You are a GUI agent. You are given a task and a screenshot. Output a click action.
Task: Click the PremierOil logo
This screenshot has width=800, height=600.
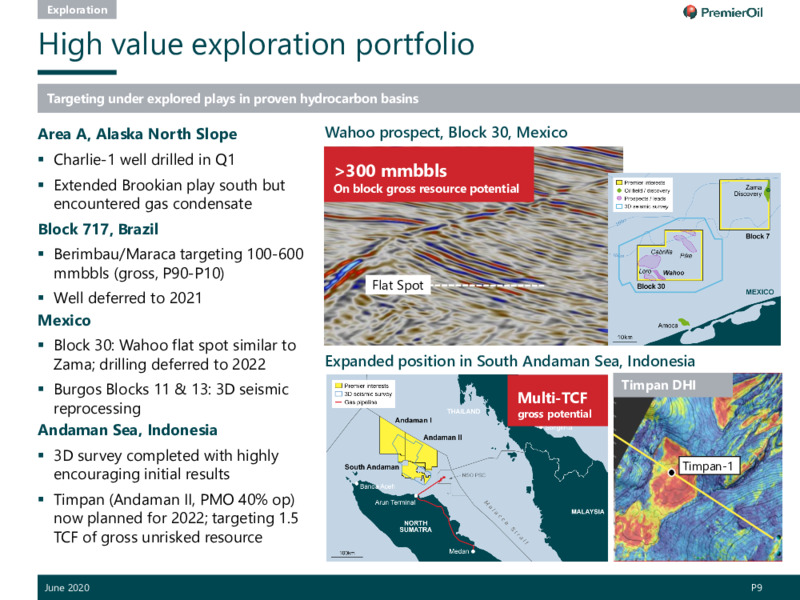click(722, 12)
